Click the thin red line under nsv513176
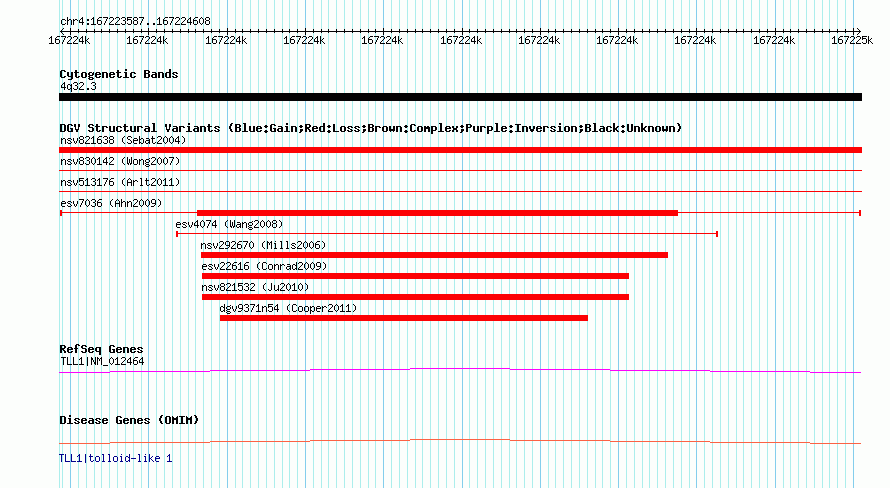 pos(460,191)
